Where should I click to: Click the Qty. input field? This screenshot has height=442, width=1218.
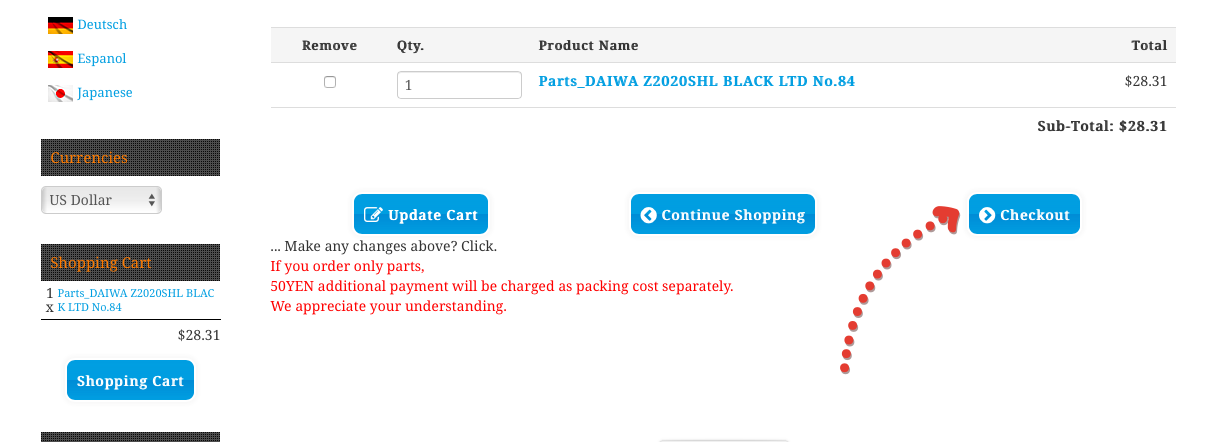click(459, 85)
